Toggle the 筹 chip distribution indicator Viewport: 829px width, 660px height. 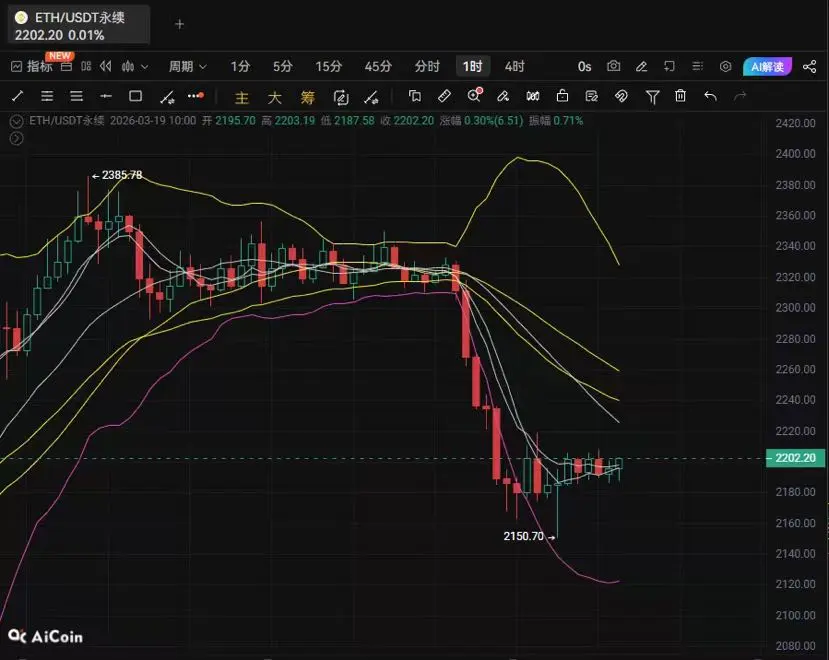[307, 97]
